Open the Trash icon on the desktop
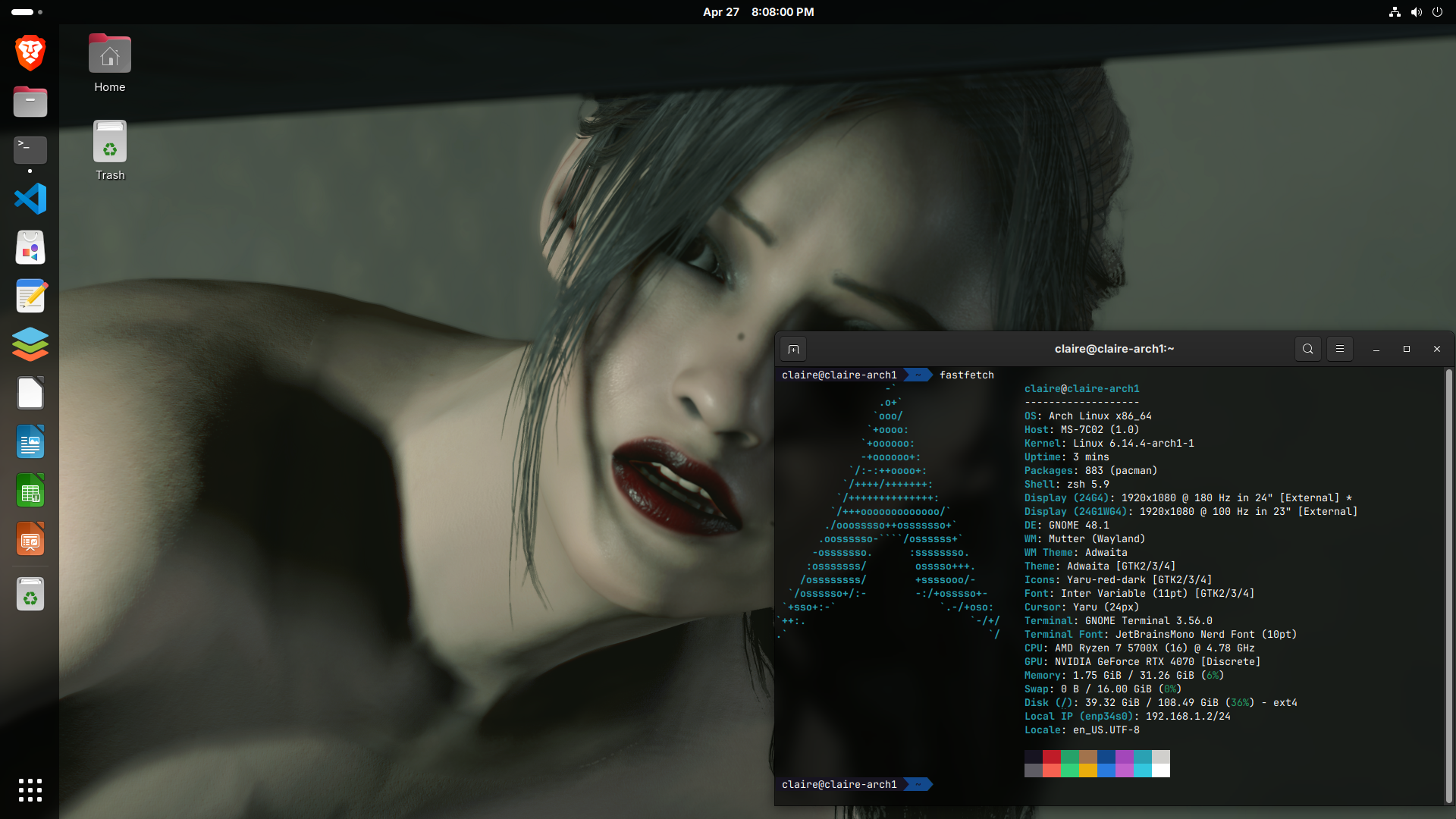The height and width of the screenshot is (819, 1456). [x=110, y=151]
